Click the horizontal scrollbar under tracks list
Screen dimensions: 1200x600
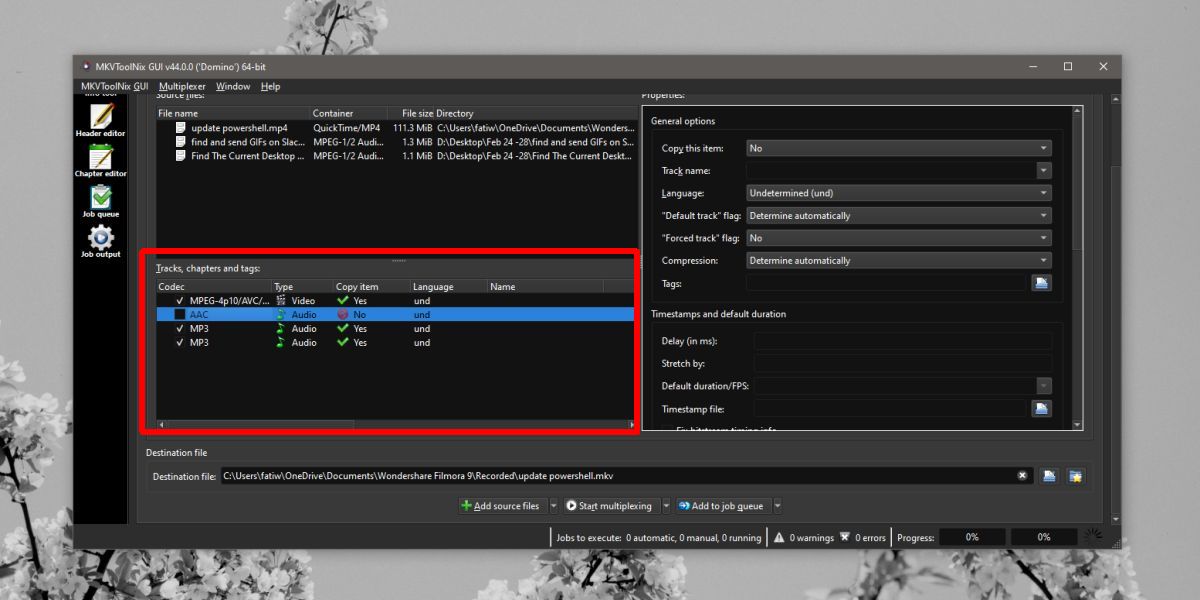394,425
